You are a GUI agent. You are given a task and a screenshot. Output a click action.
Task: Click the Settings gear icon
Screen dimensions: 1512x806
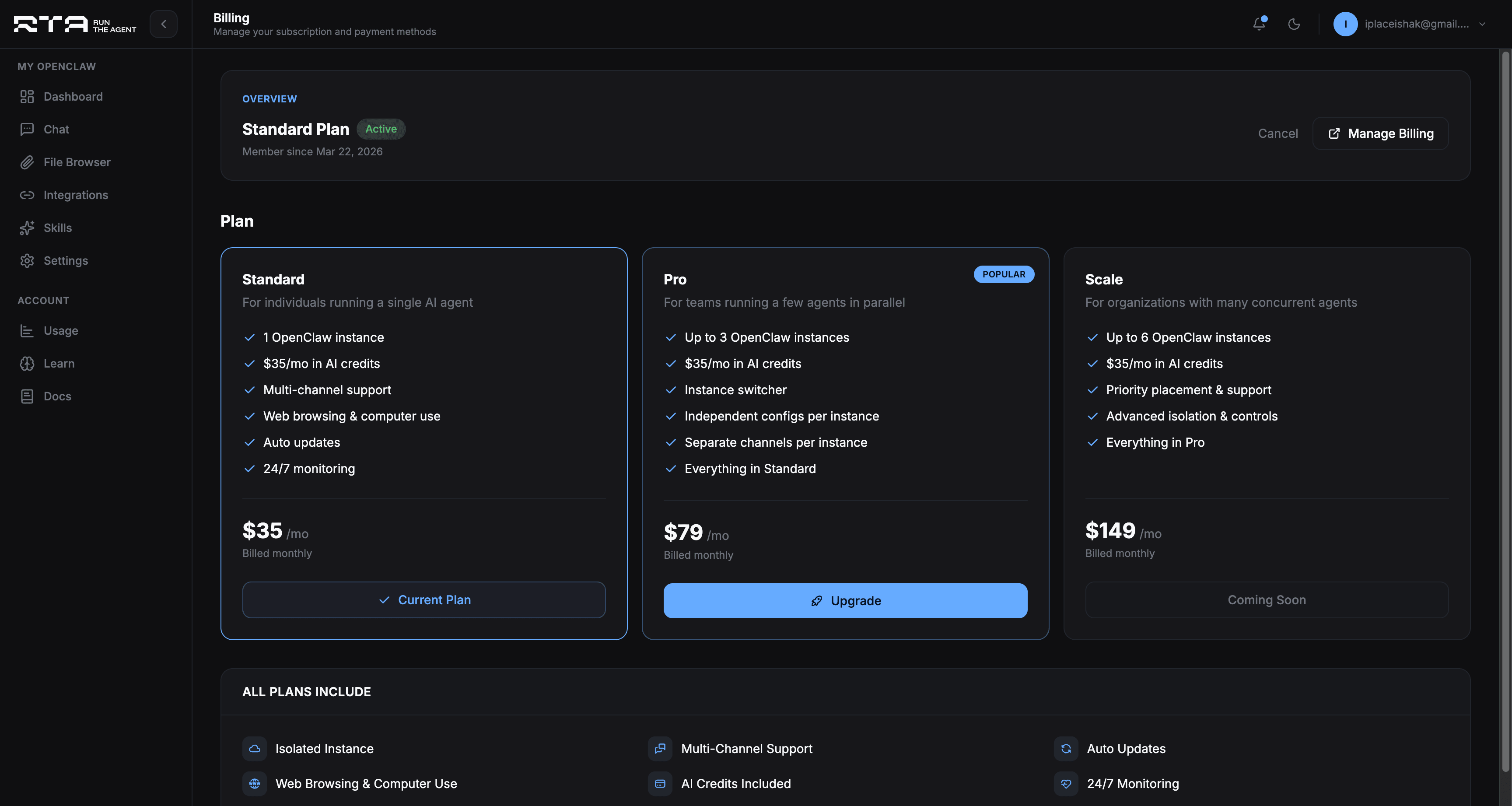(x=27, y=261)
